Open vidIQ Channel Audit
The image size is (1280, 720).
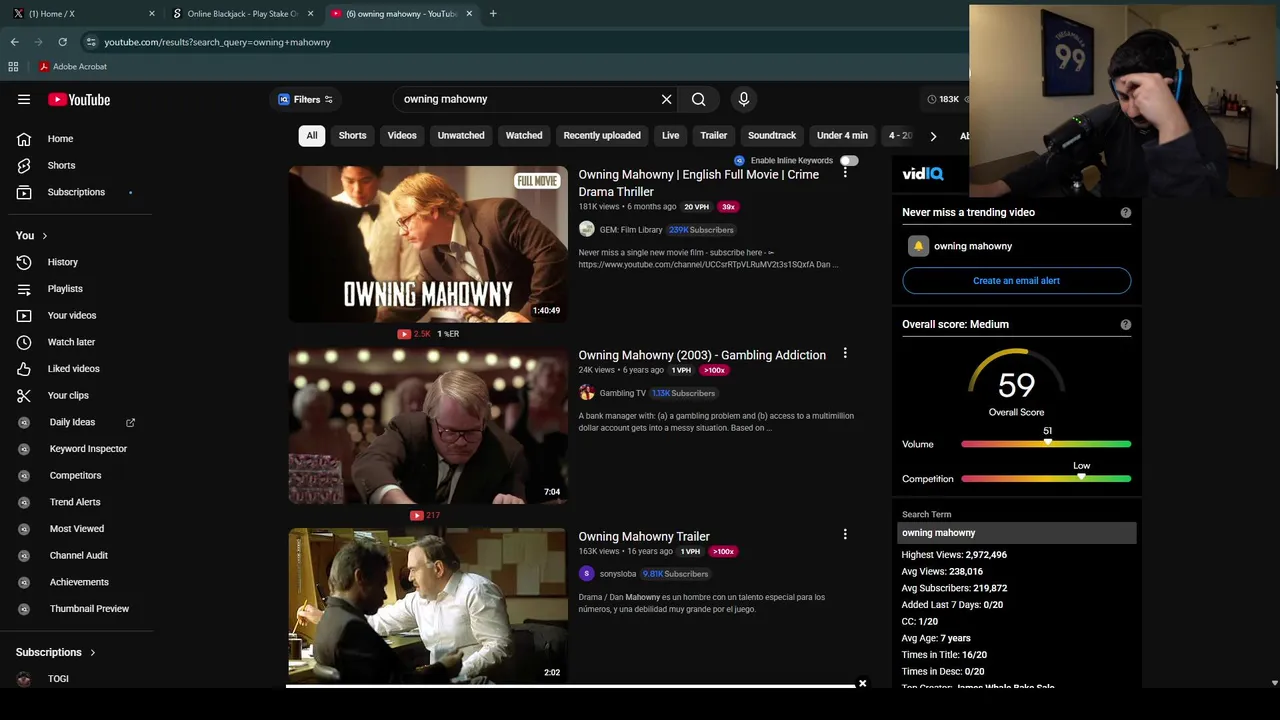point(76,555)
